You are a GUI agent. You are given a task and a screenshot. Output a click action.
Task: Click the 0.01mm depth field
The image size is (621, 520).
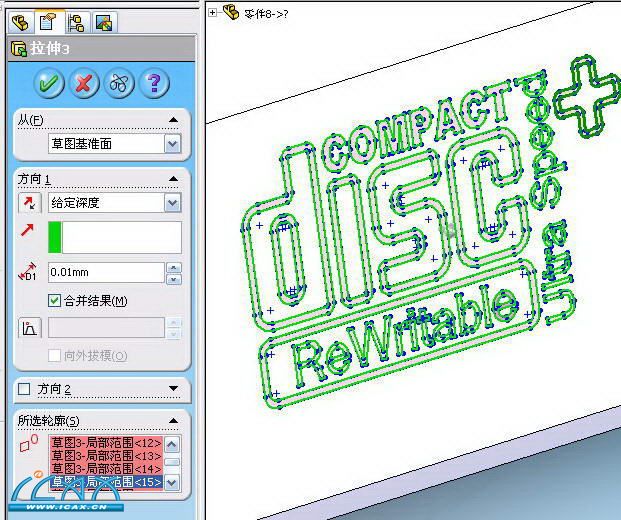[106, 272]
